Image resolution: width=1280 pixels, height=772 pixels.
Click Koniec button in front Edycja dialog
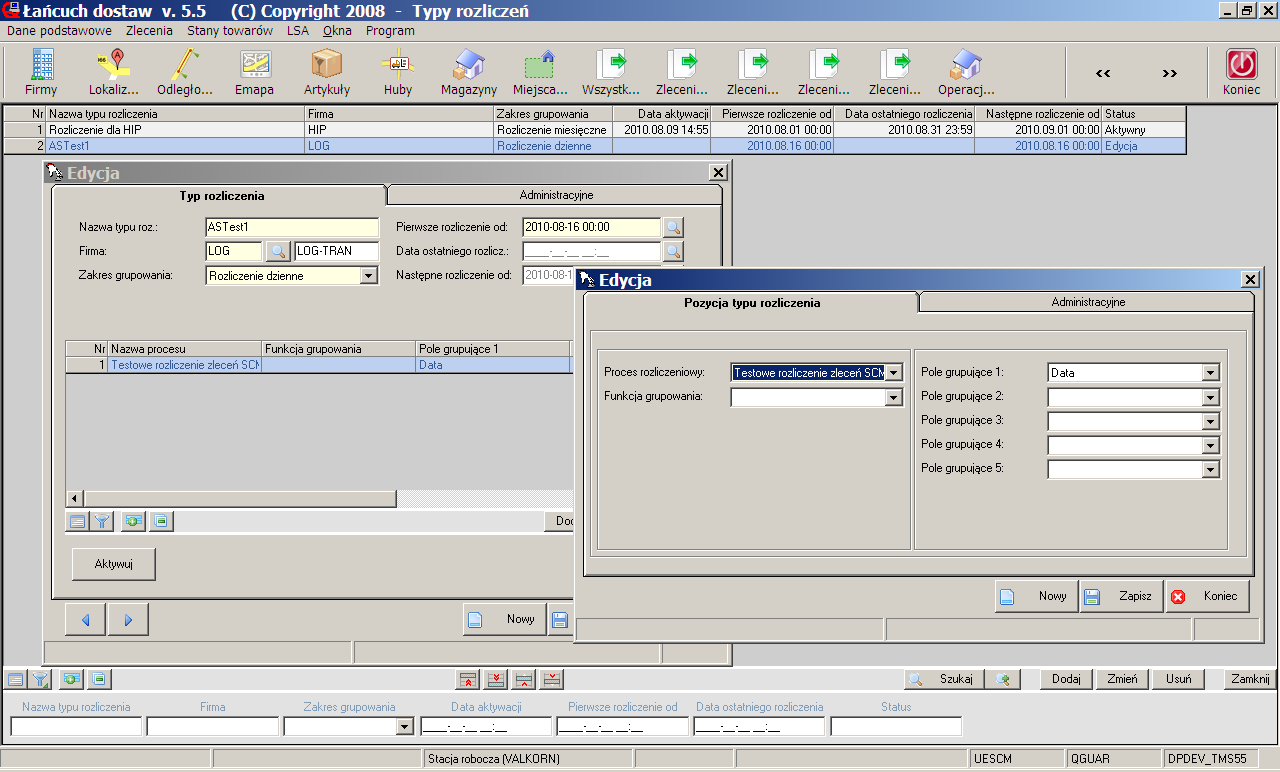(1207, 596)
